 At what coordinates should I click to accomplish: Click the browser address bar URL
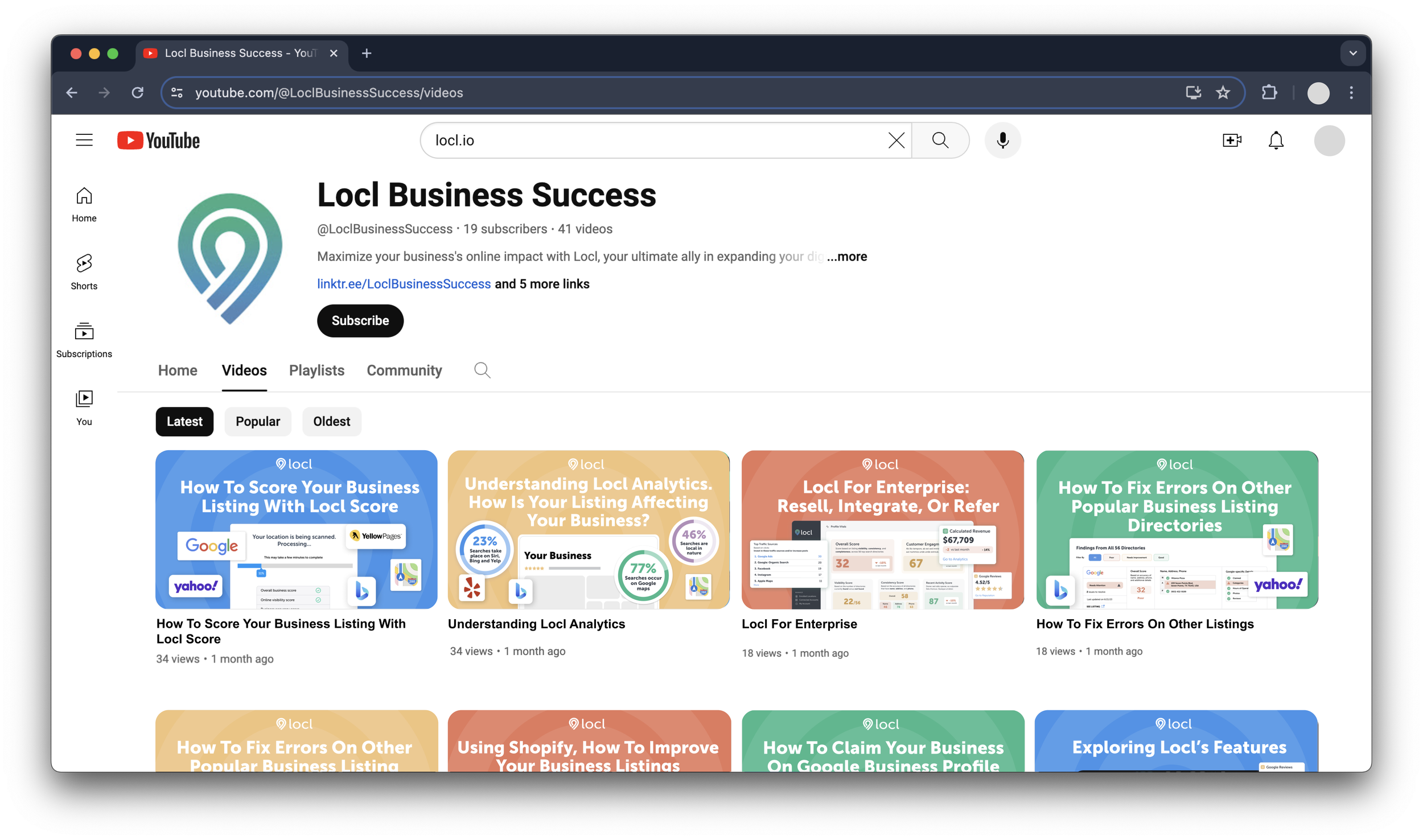329,92
